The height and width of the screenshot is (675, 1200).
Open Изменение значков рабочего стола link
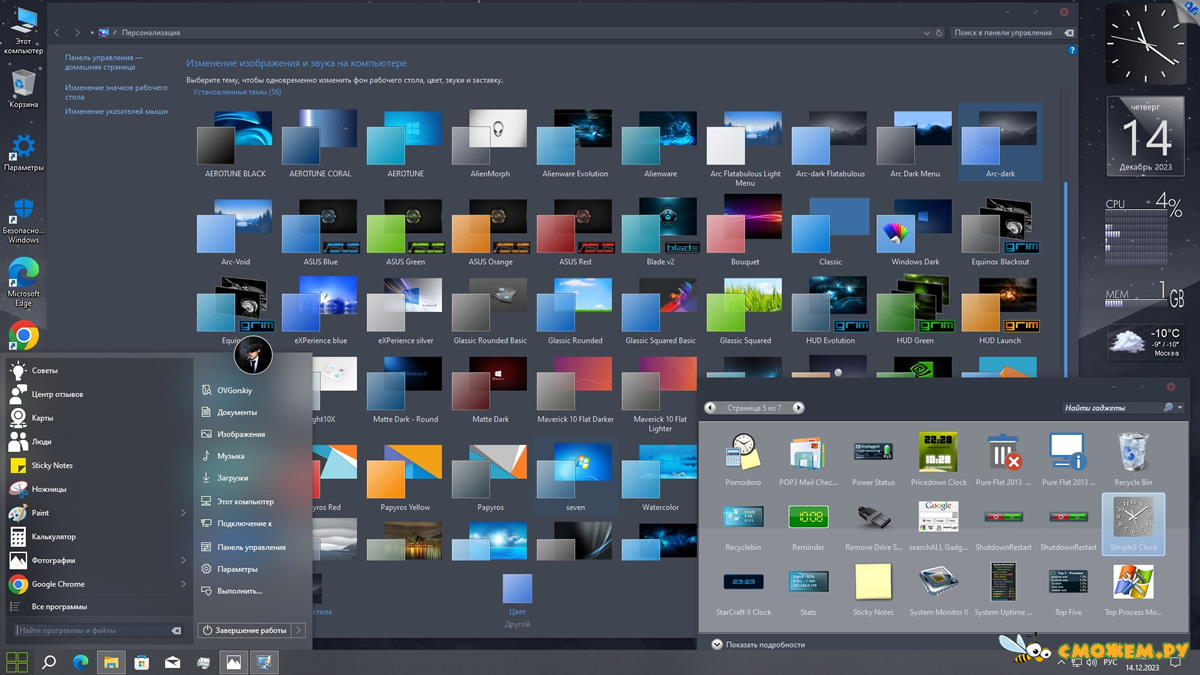click(x=116, y=92)
